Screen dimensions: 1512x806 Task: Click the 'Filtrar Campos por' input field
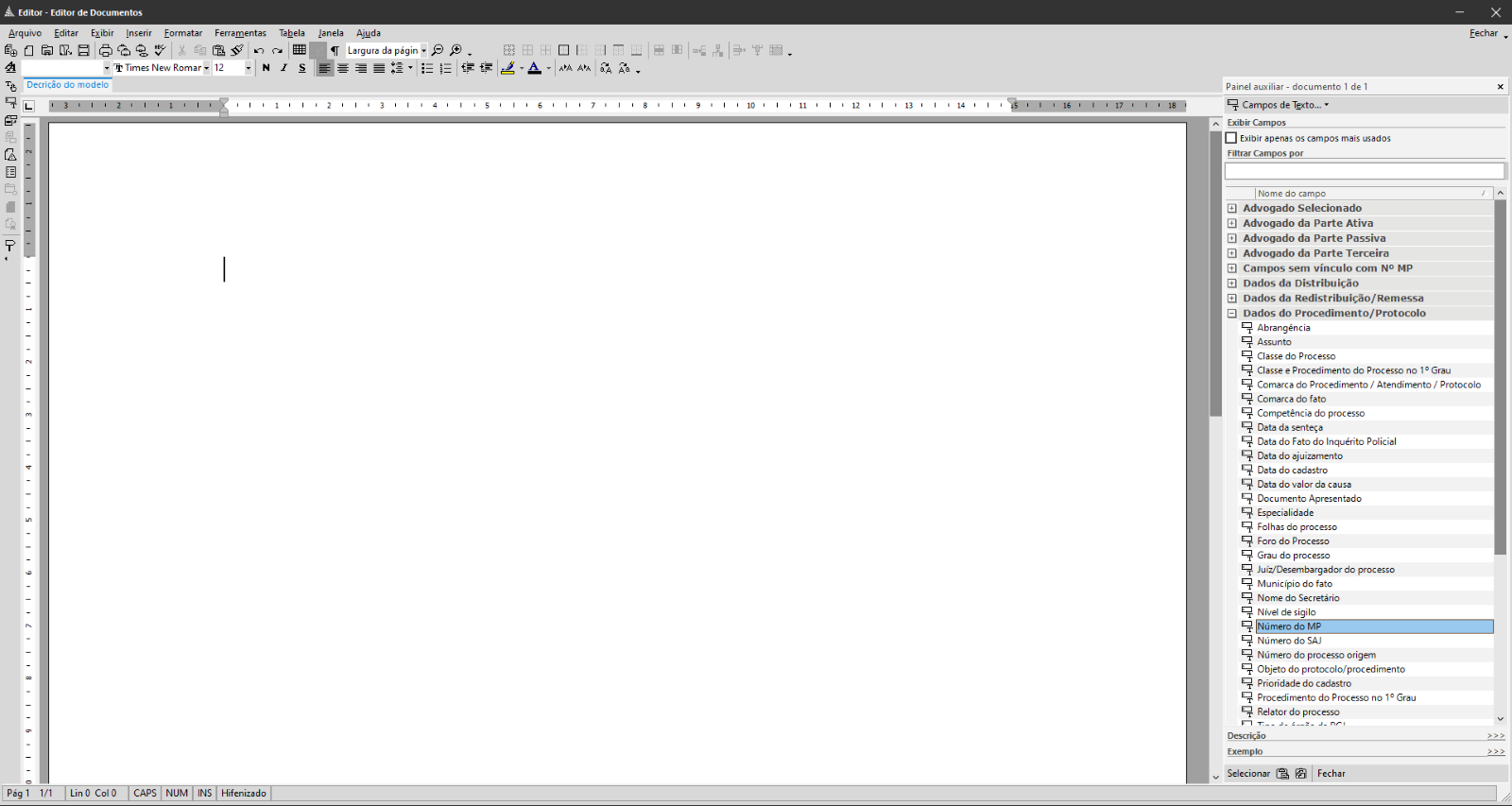click(x=1365, y=171)
